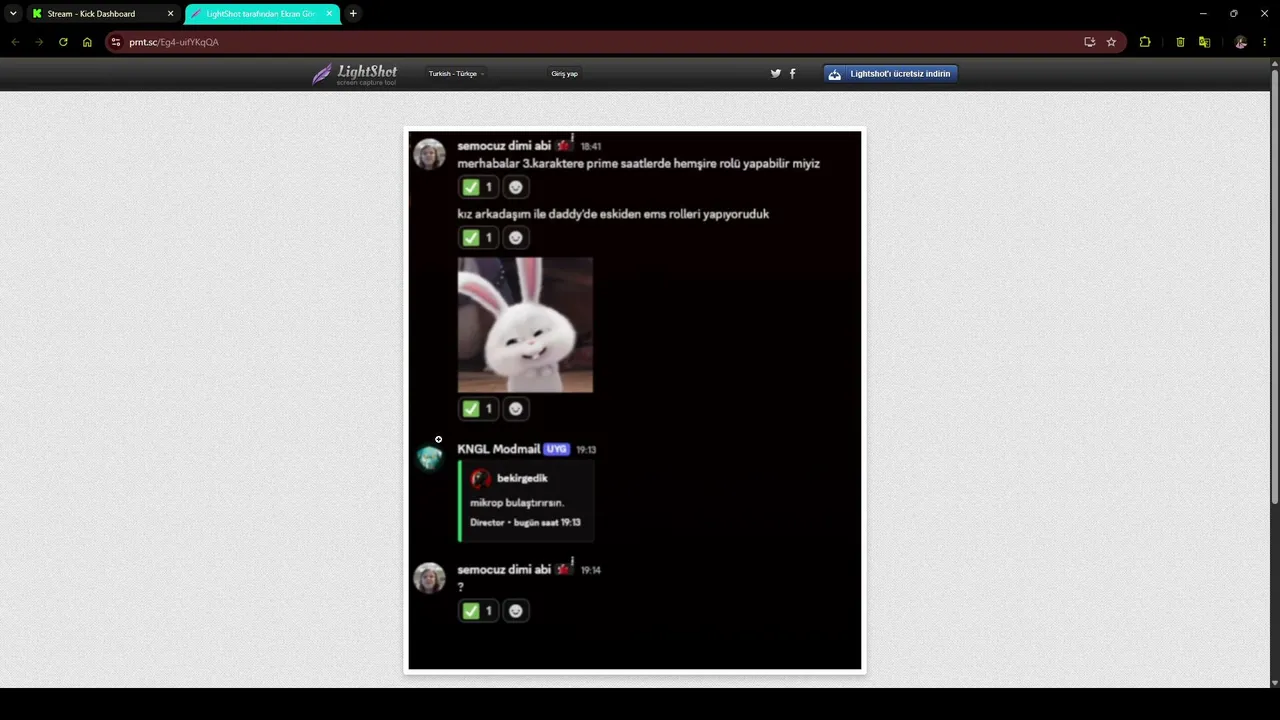Open the Extensions puzzle menu
The width and height of the screenshot is (1280, 720).
click(x=1145, y=42)
